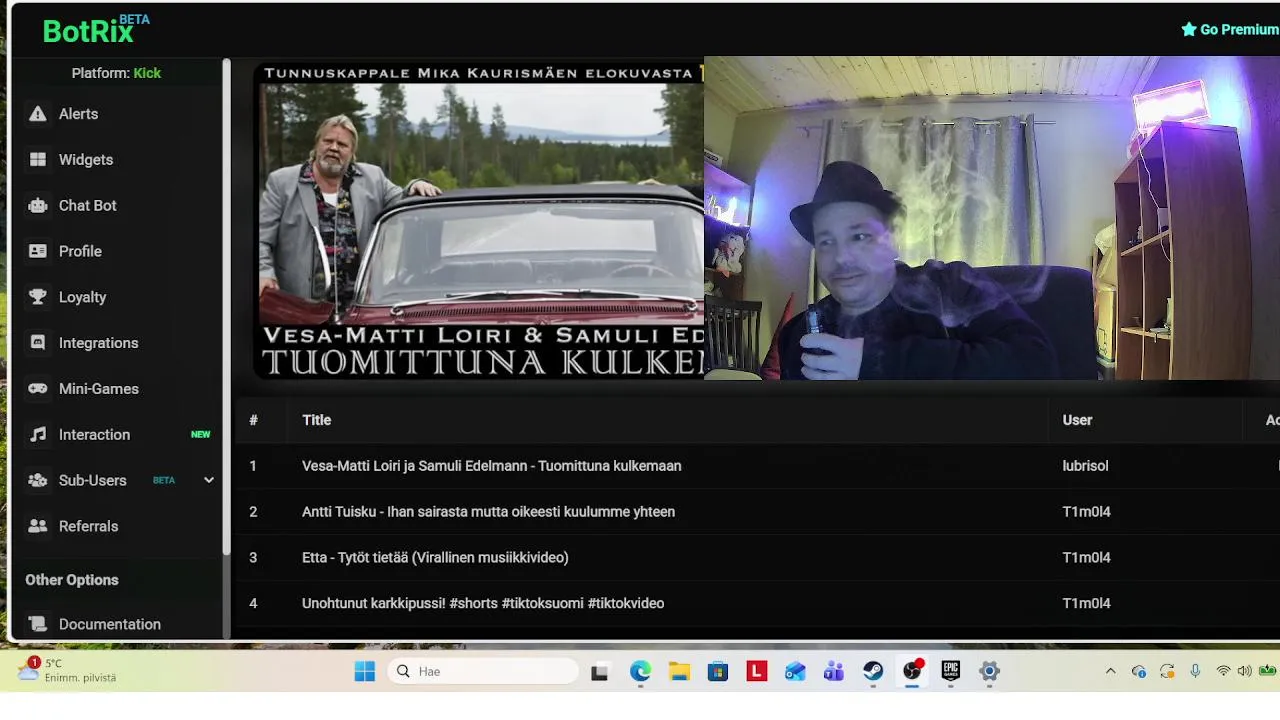
Task: Open the Referrals menu item
Action: point(88,526)
